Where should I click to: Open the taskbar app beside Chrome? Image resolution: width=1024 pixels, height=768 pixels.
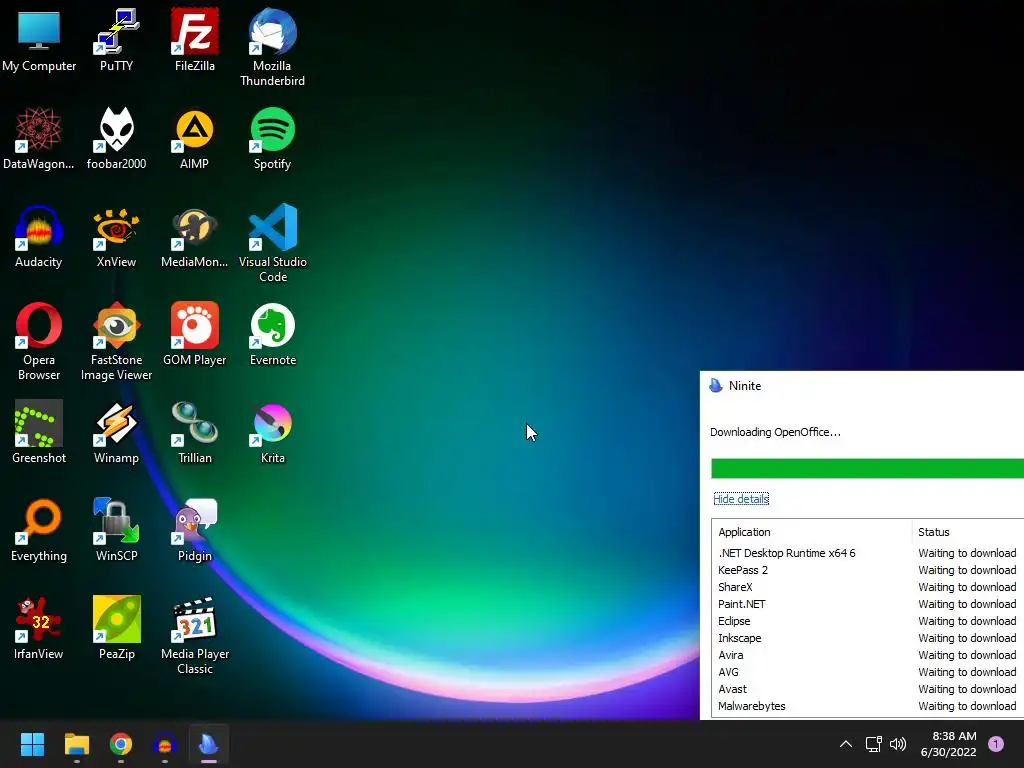point(165,744)
